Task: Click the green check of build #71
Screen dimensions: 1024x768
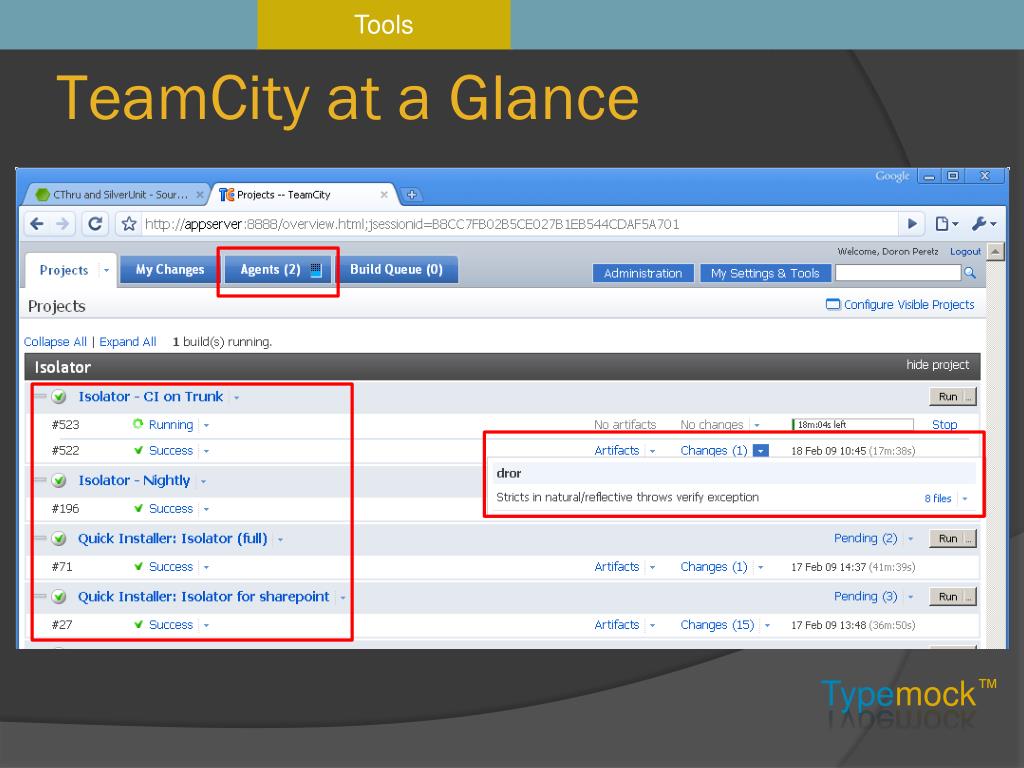Action: (138, 566)
